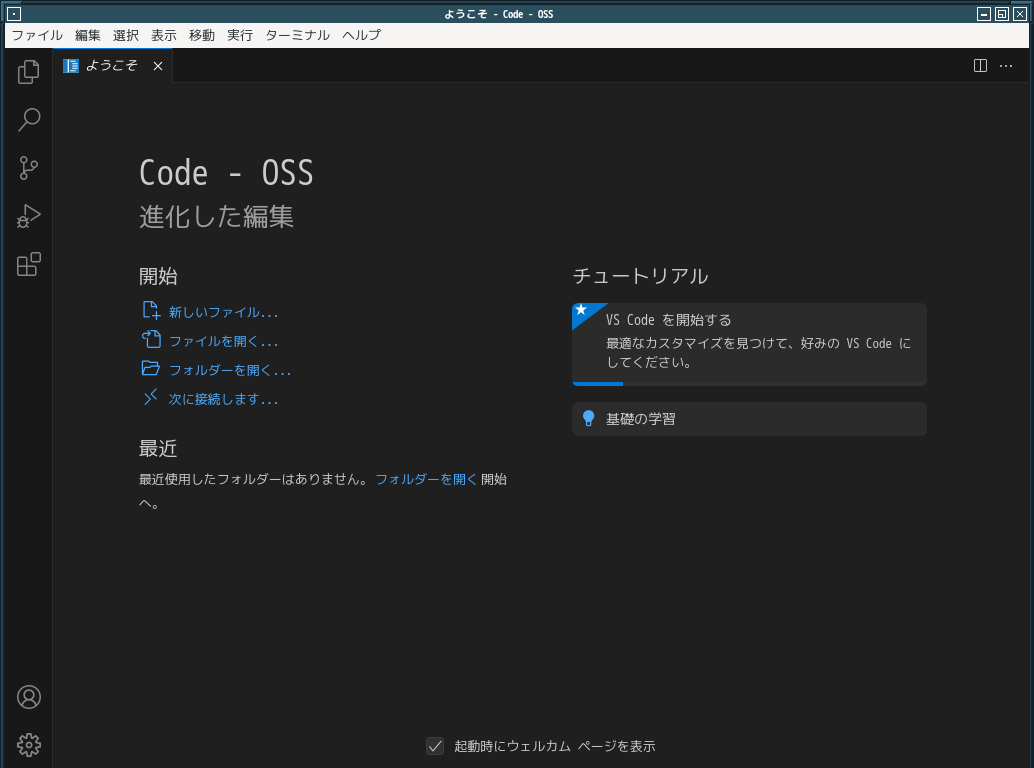The height and width of the screenshot is (768, 1034).
Task: Open the Run and Debug view
Action: 28,216
